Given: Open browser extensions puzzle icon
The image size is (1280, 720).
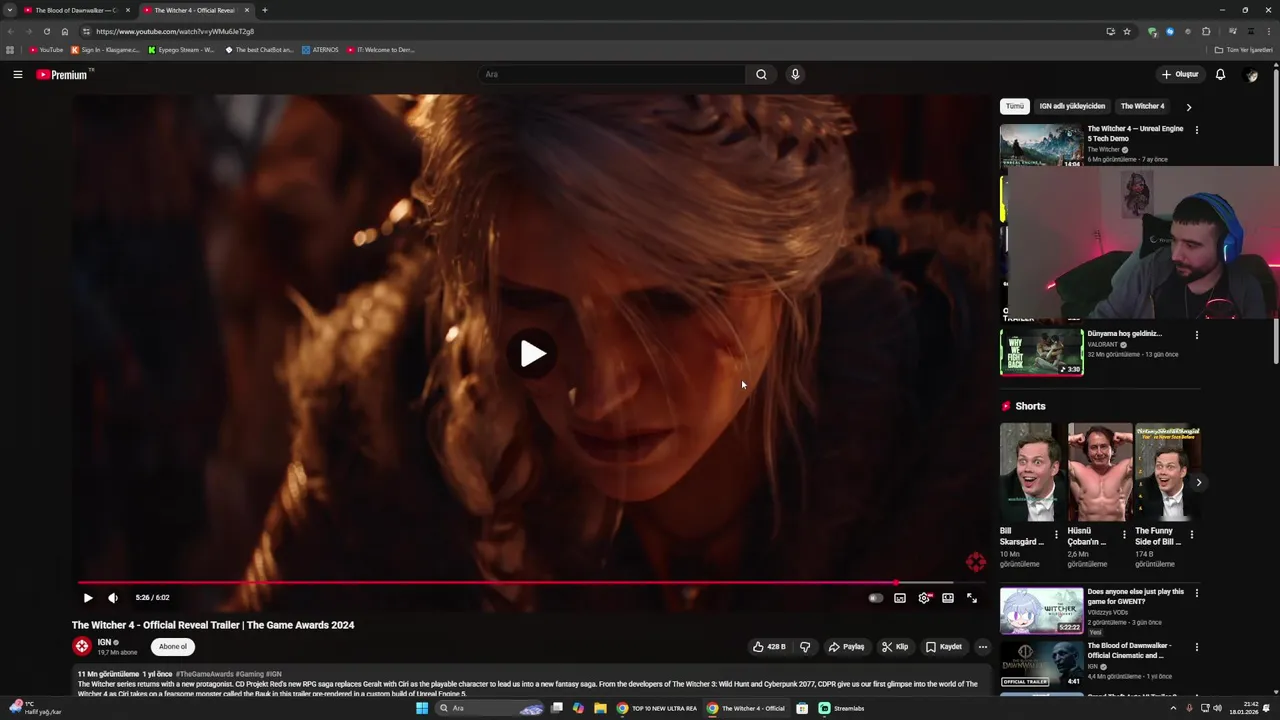Looking at the screenshot, I should click(x=1206, y=31).
